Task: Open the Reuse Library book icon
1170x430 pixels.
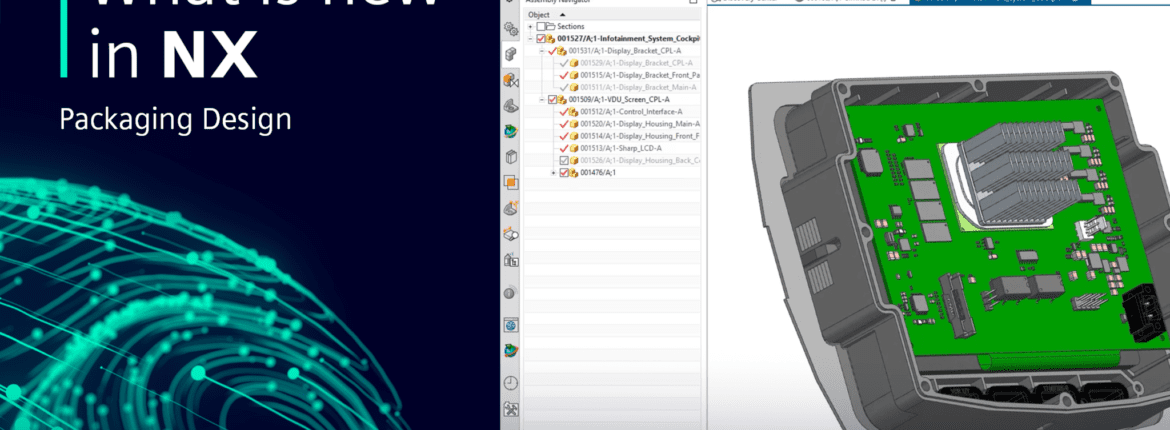Action: point(510,157)
